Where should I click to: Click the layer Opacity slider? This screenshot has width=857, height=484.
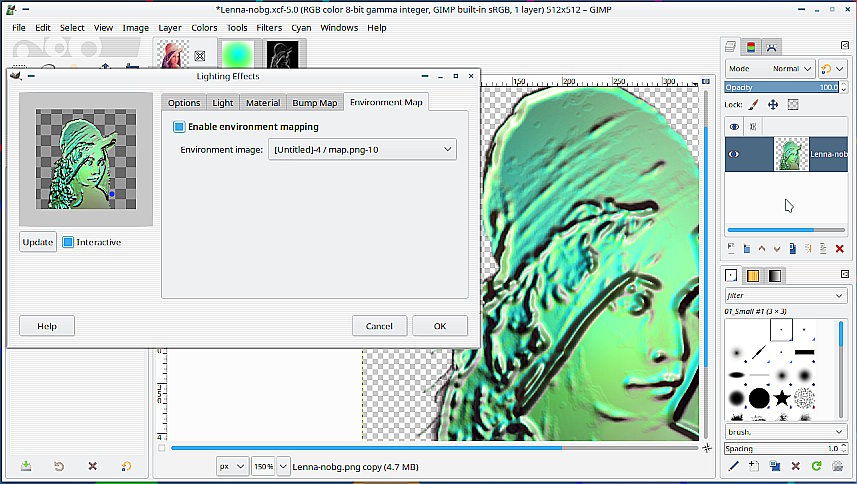(x=782, y=87)
